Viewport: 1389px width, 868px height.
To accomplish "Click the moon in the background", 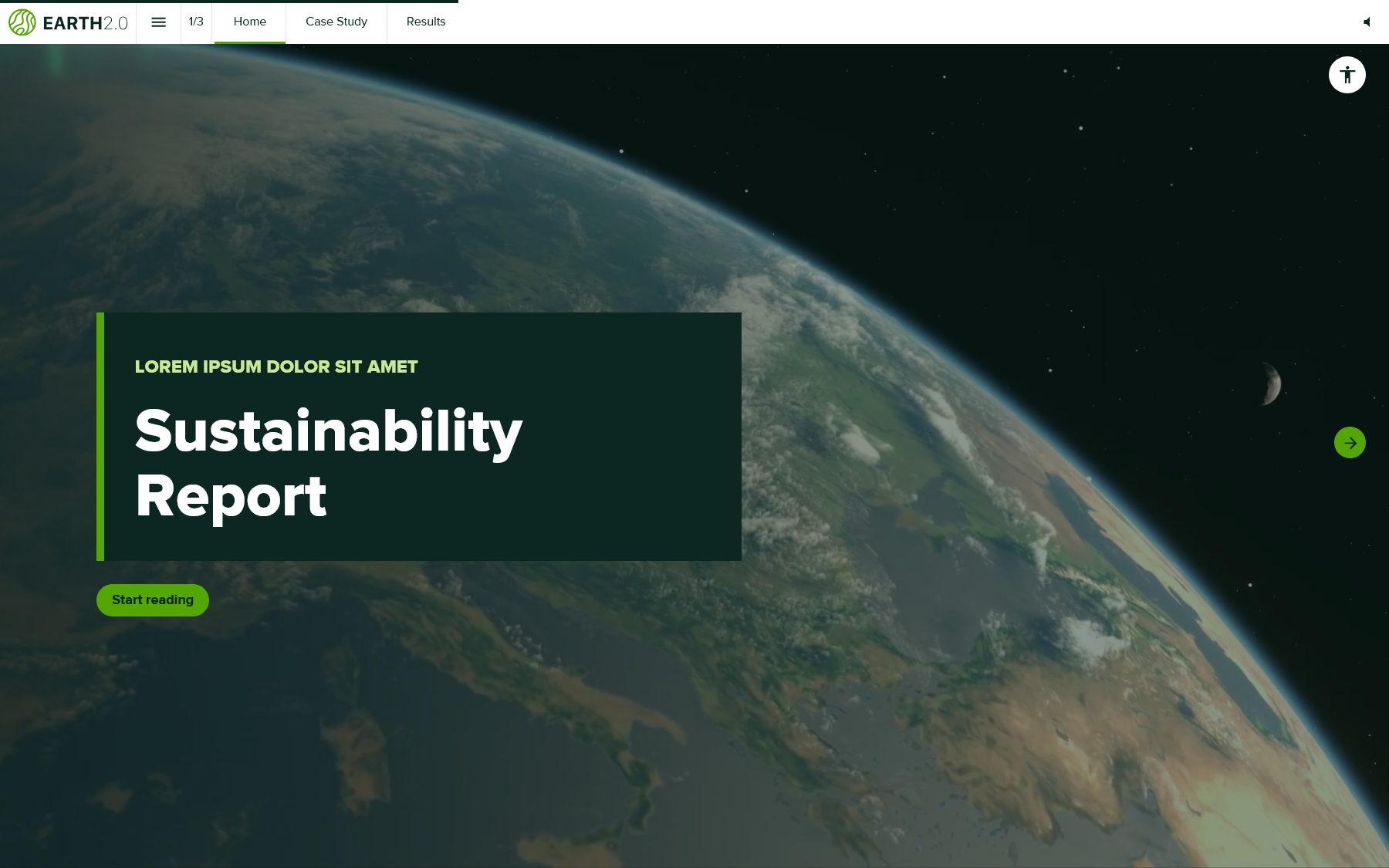I will click(x=1271, y=383).
